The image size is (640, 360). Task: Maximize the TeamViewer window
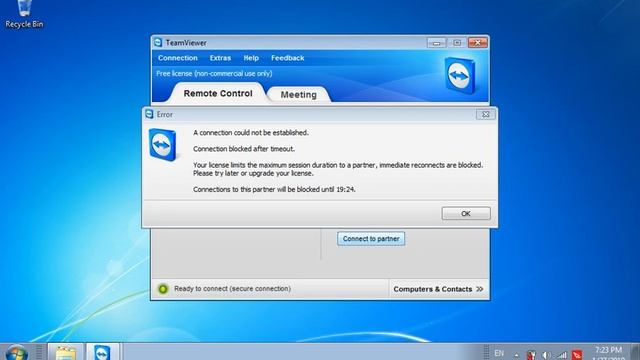pos(457,42)
